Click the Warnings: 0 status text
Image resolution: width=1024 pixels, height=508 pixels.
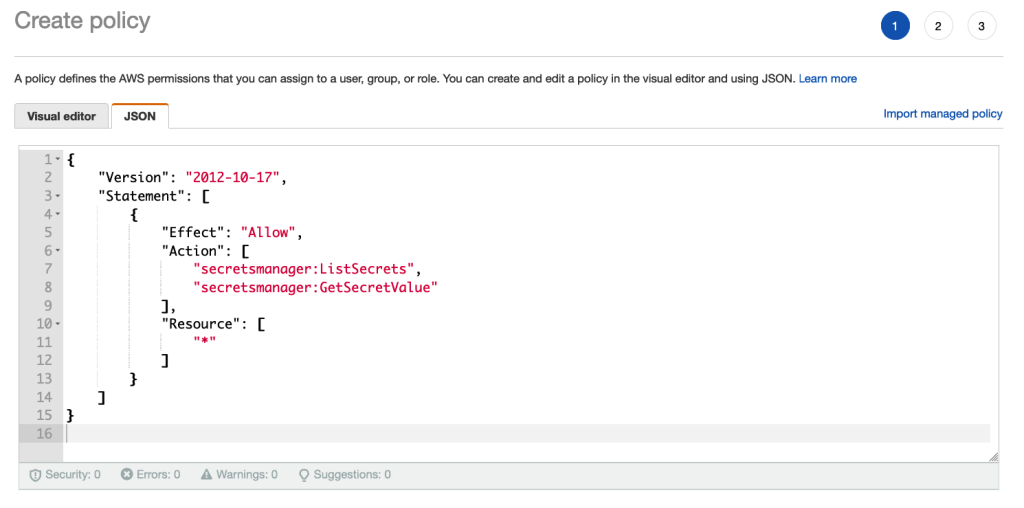[247, 475]
